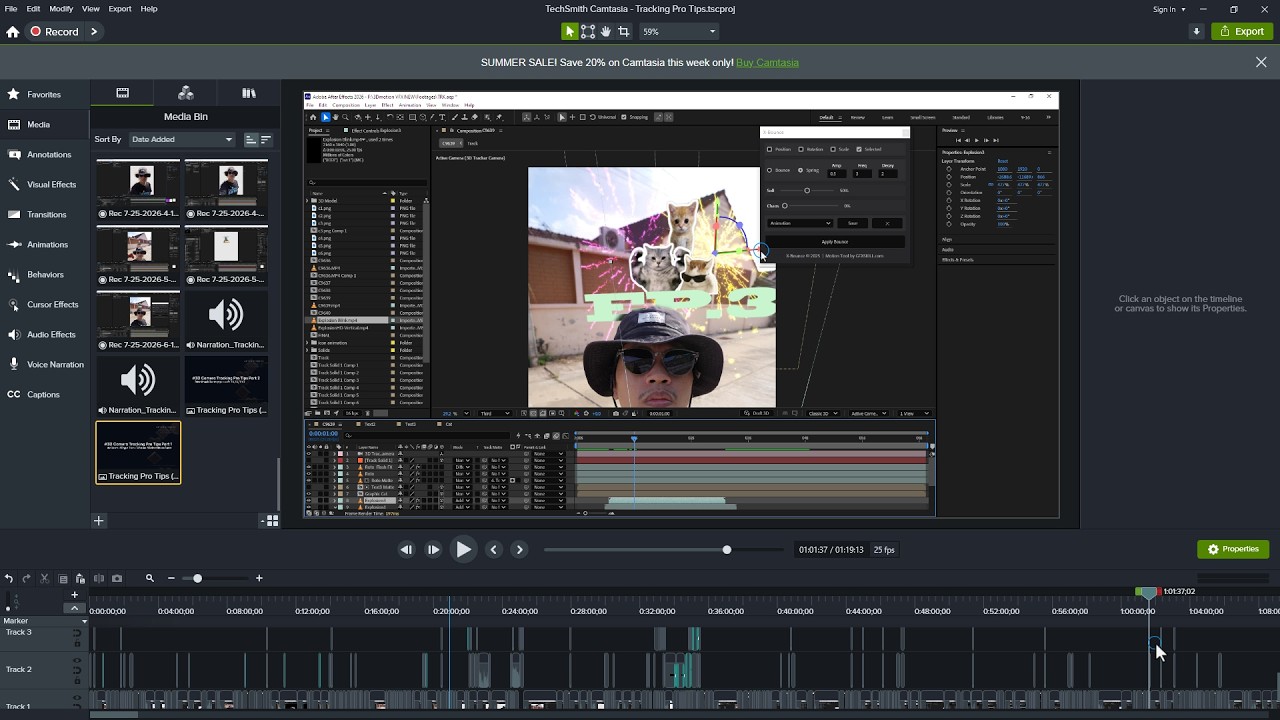Click the playback scrubber handle
The height and width of the screenshot is (720, 1280).
727,550
